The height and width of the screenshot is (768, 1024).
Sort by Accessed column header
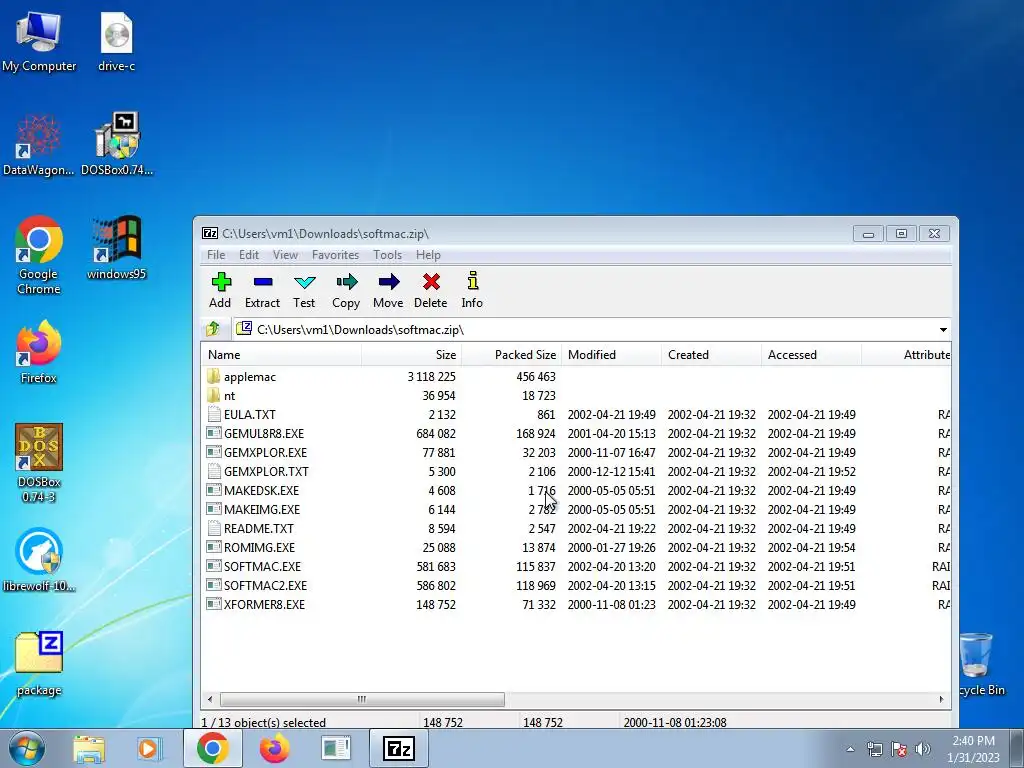(811, 355)
